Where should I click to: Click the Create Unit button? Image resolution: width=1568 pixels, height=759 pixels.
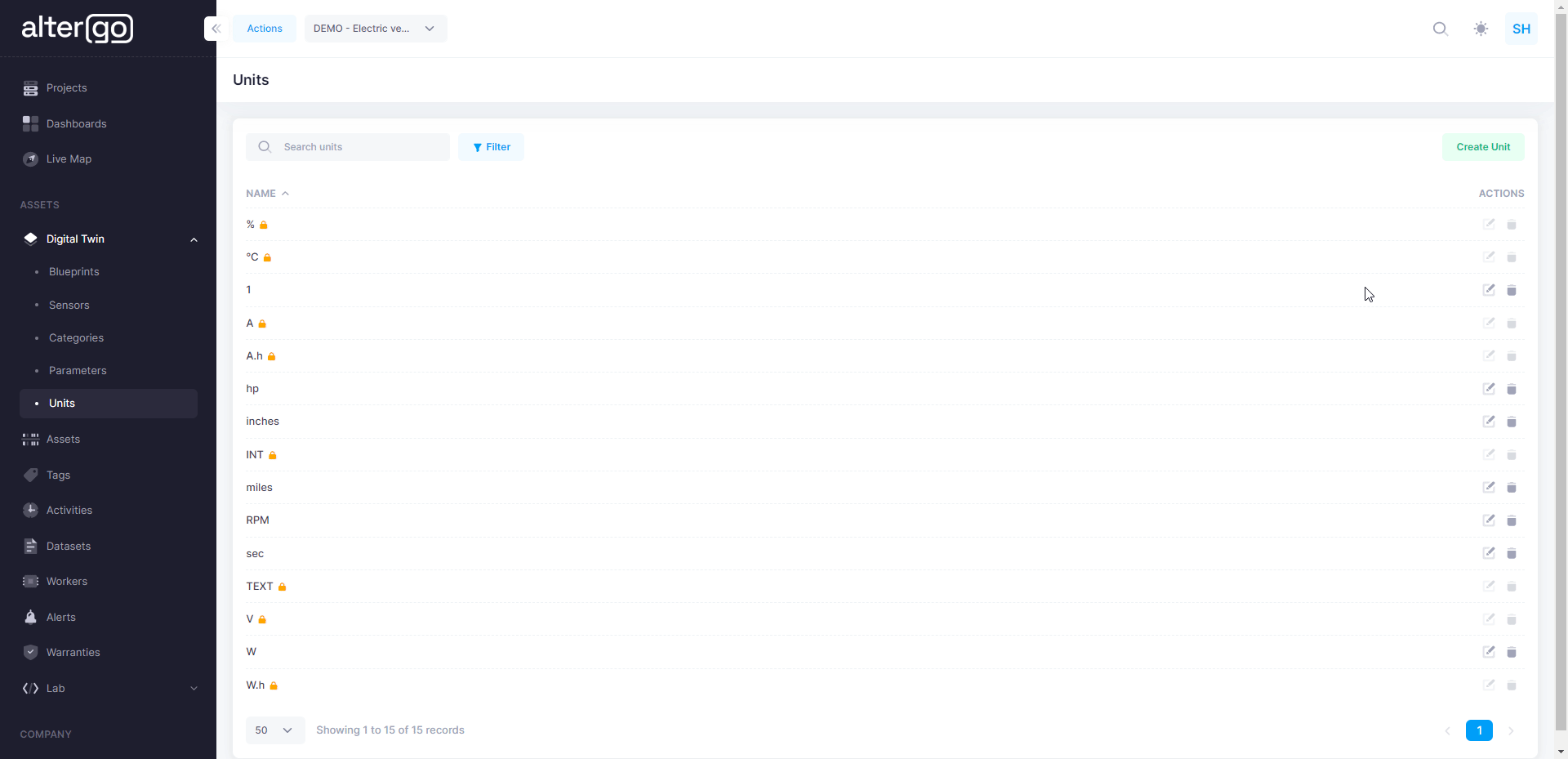(1482, 147)
